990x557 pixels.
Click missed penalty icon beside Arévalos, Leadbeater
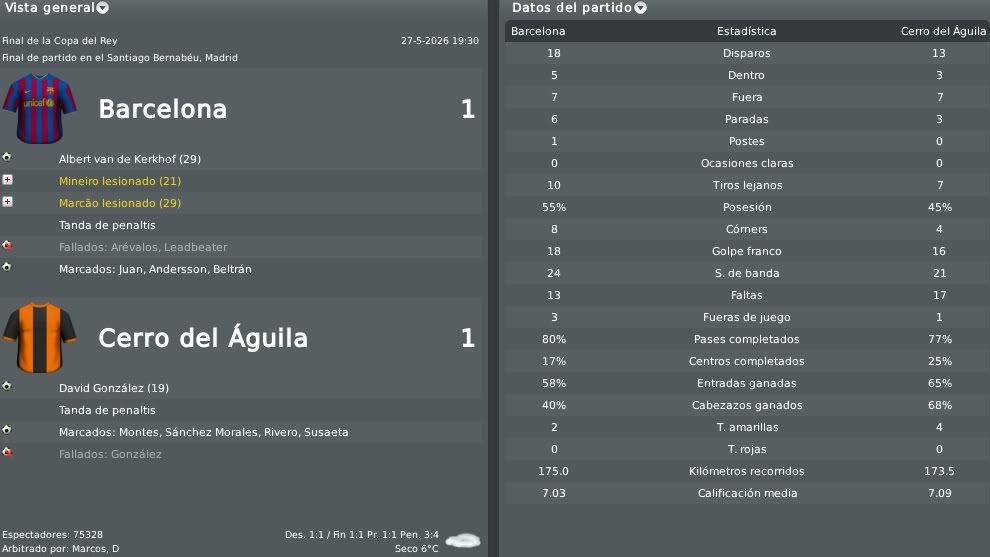tap(7, 245)
